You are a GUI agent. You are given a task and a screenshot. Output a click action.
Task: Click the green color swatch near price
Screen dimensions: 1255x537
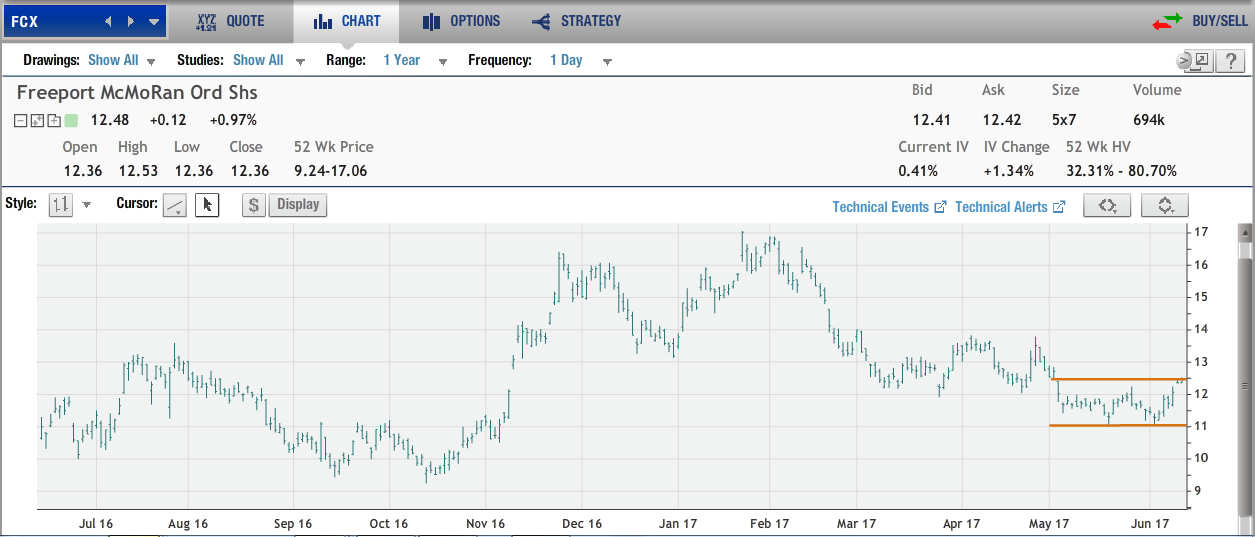pyautogui.click(x=71, y=121)
